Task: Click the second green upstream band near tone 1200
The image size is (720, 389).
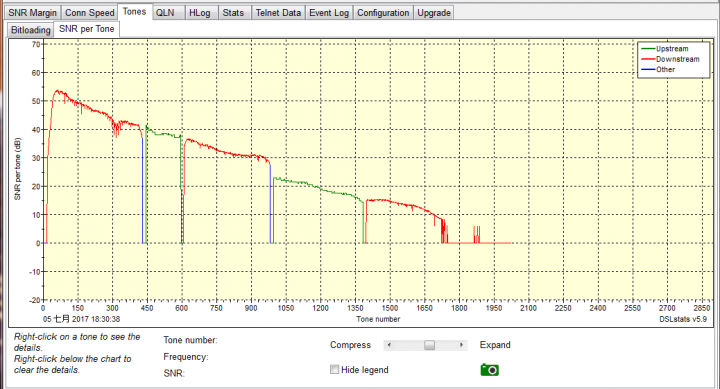Action: (321, 189)
